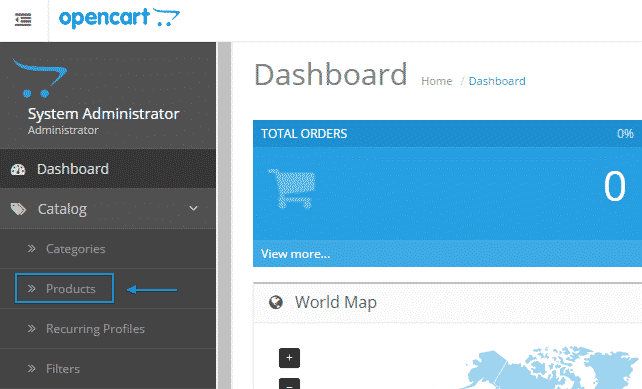Click the blue cart profile icon in sidebar
This screenshot has width=642, height=389.
pyautogui.click(x=40, y=78)
